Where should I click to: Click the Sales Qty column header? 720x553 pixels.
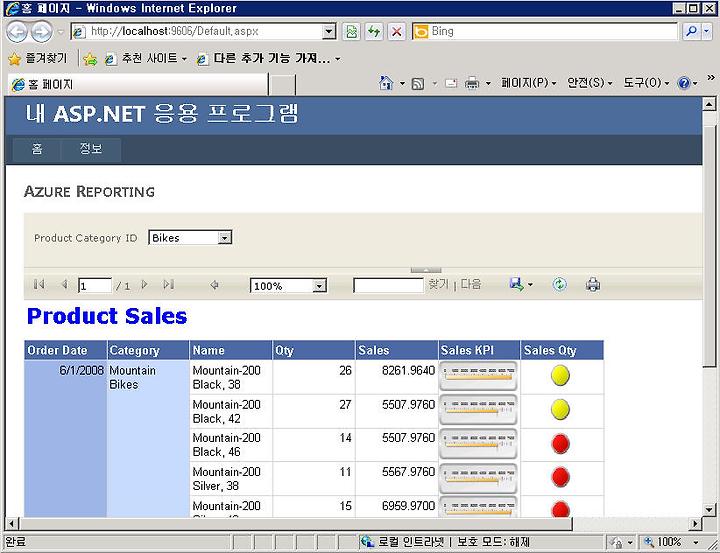pos(562,350)
